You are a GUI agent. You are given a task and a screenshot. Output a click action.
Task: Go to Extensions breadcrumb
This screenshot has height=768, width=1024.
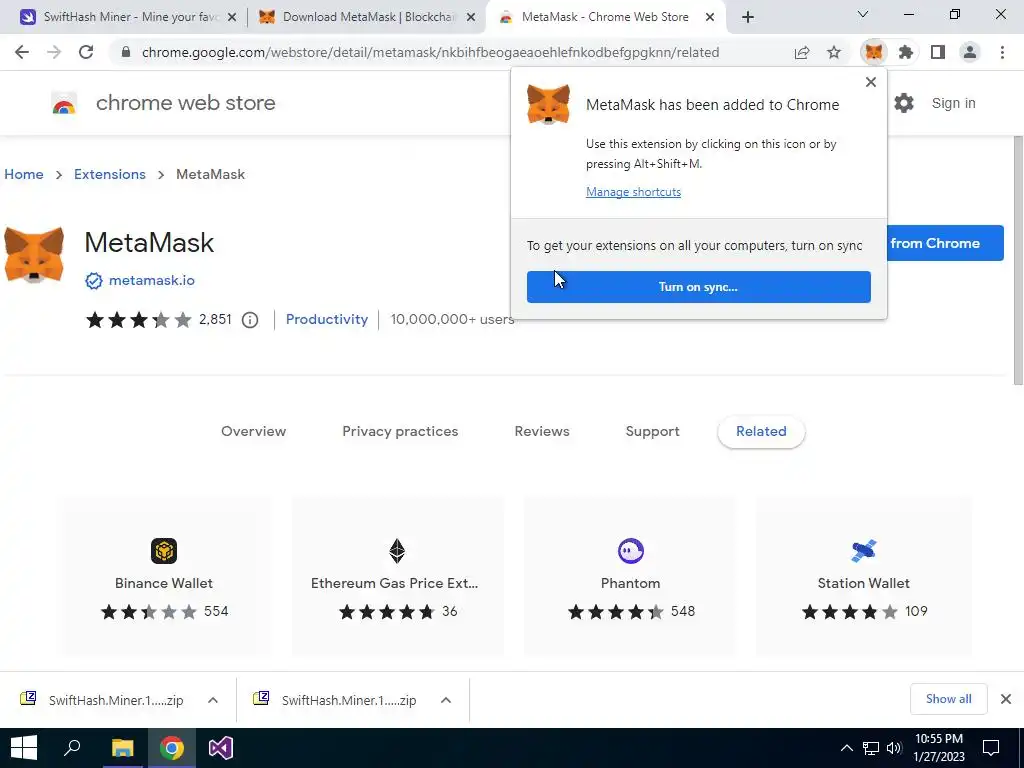click(x=110, y=174)
